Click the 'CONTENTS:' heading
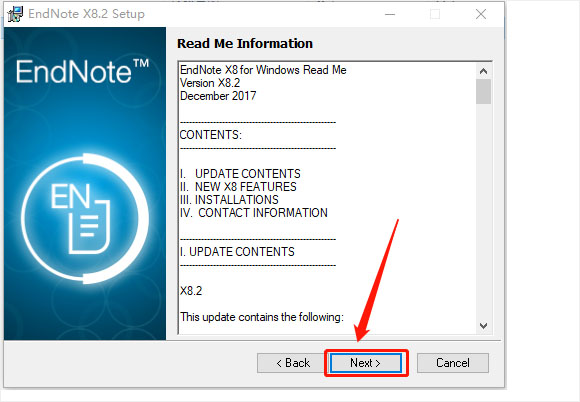Viewport: 580px width, 402px height. point(210,135)
